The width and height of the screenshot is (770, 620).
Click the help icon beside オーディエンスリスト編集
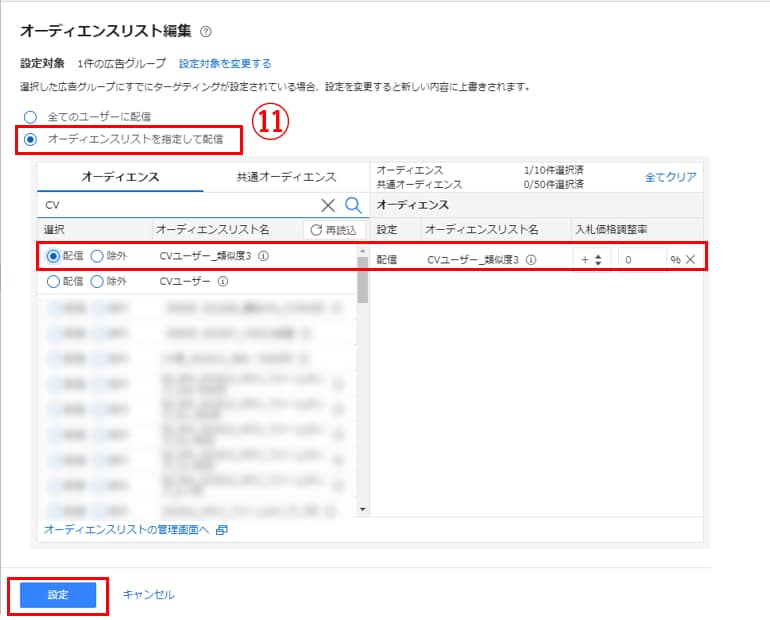206,33
